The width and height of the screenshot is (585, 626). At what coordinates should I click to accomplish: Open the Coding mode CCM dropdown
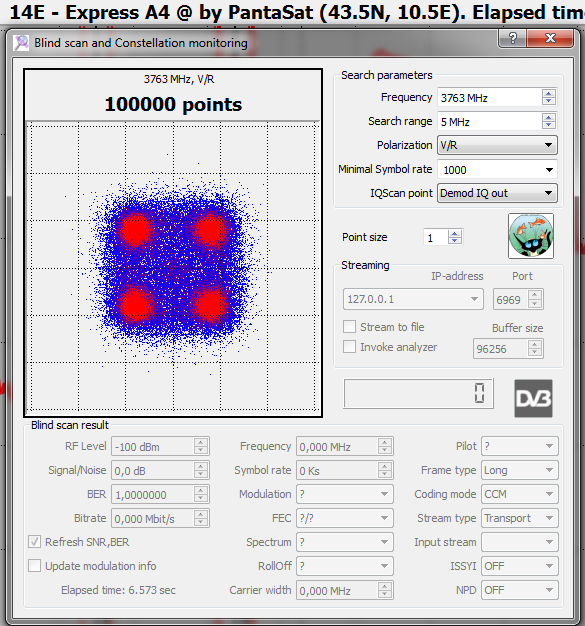pos(520,494)
